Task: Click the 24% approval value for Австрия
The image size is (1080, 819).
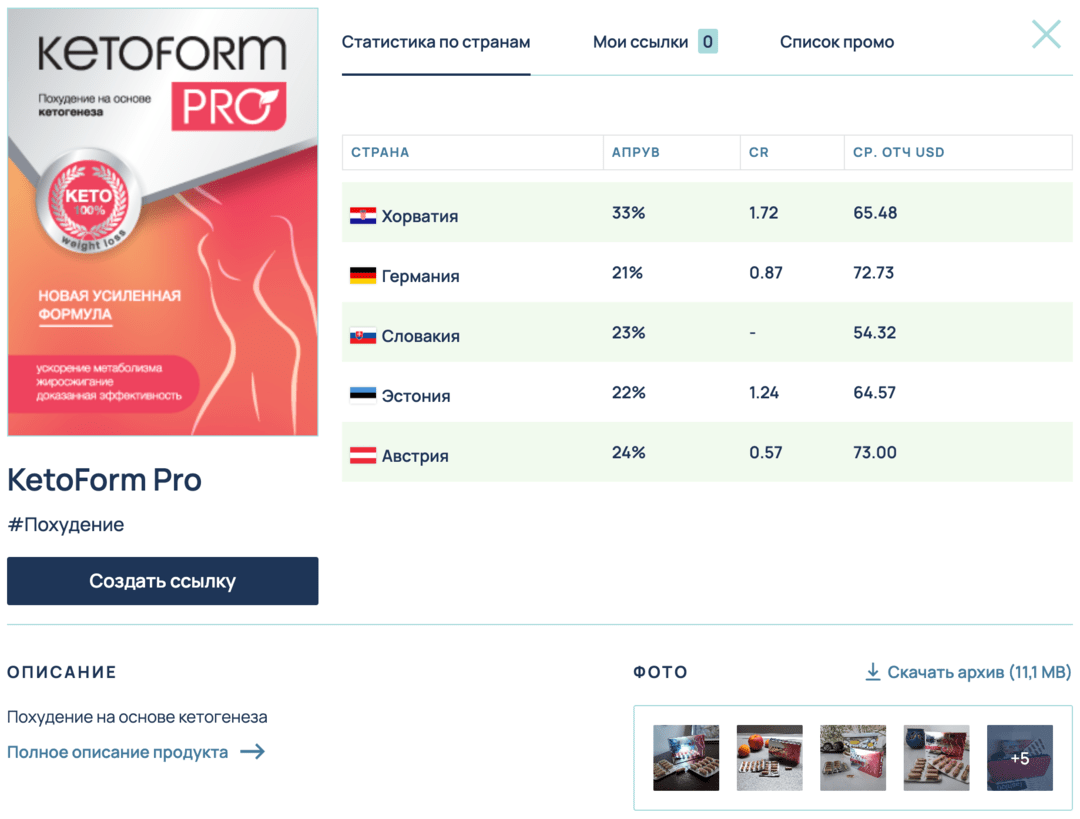Action: (x=628, y=453)
